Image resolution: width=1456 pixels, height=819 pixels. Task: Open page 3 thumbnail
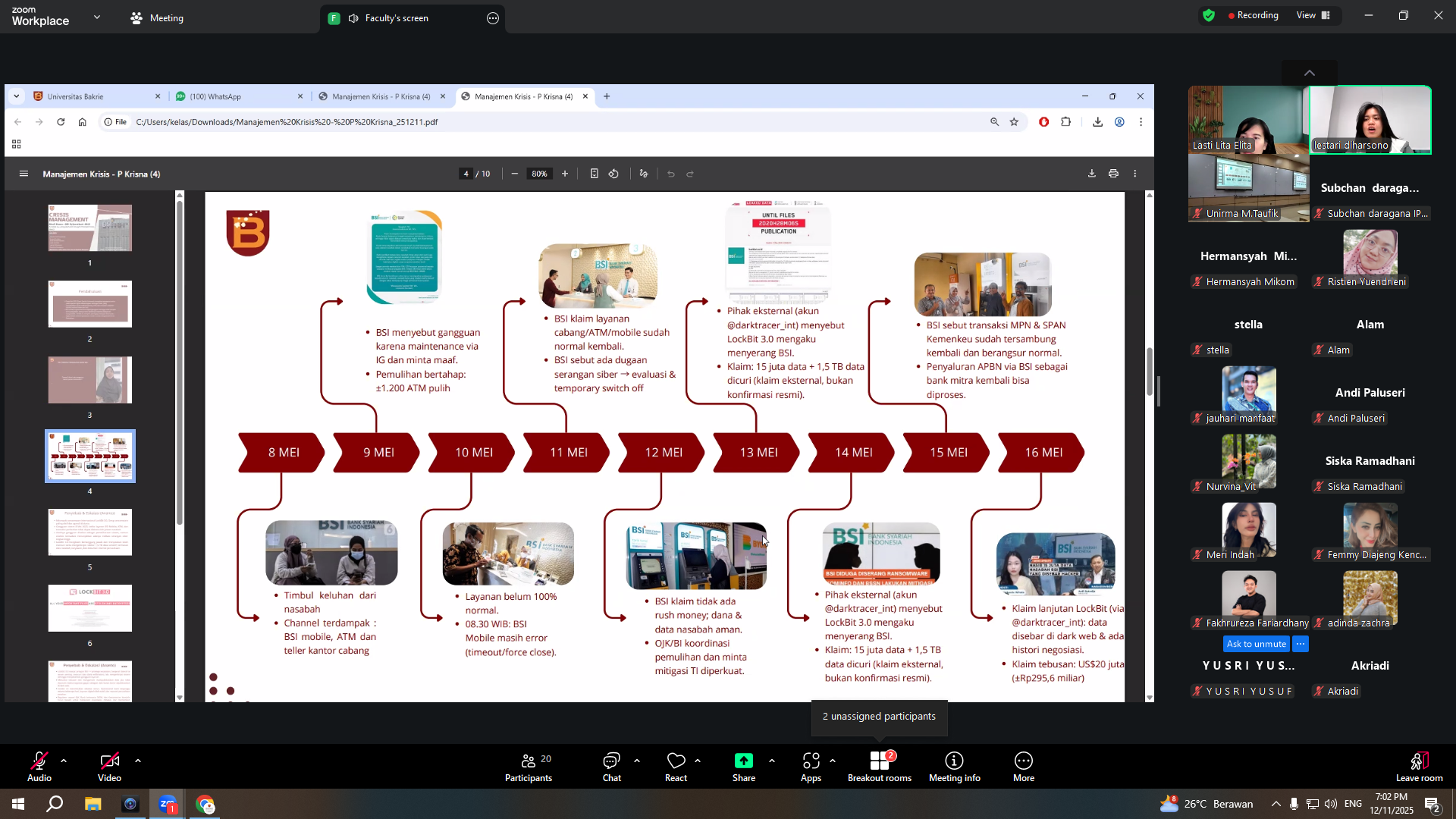[x=89, y=380]
